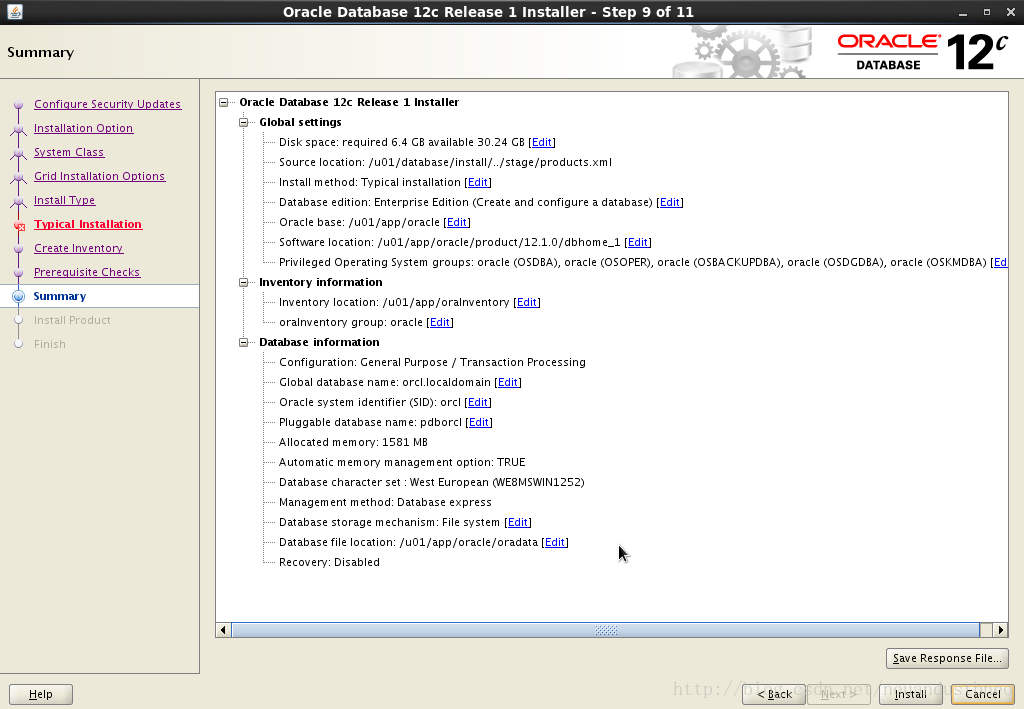The image size is (1024, 709).
Task: Click the left scroll arrow of the horizontal scrollbar
Action: click(x=223, y=630)
